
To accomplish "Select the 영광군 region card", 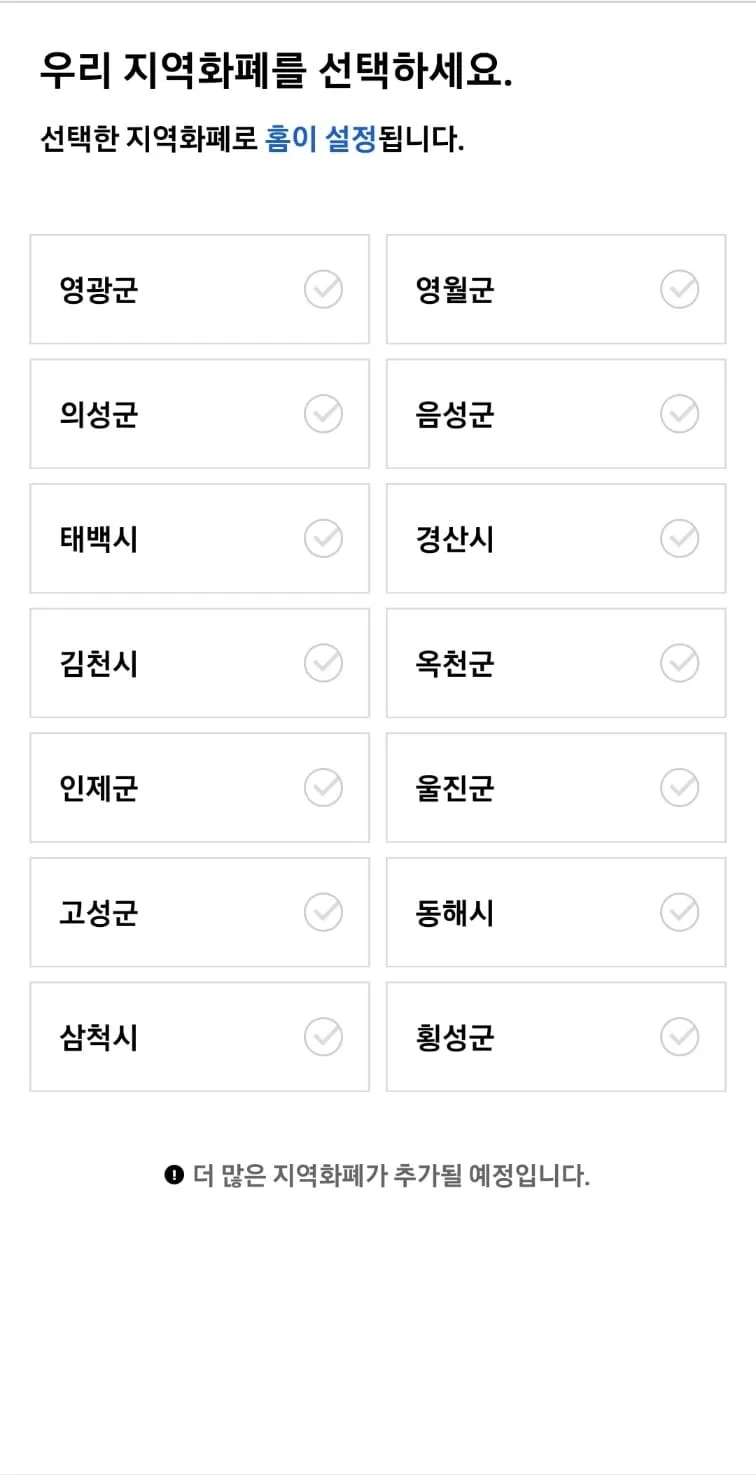I will 199,288.
